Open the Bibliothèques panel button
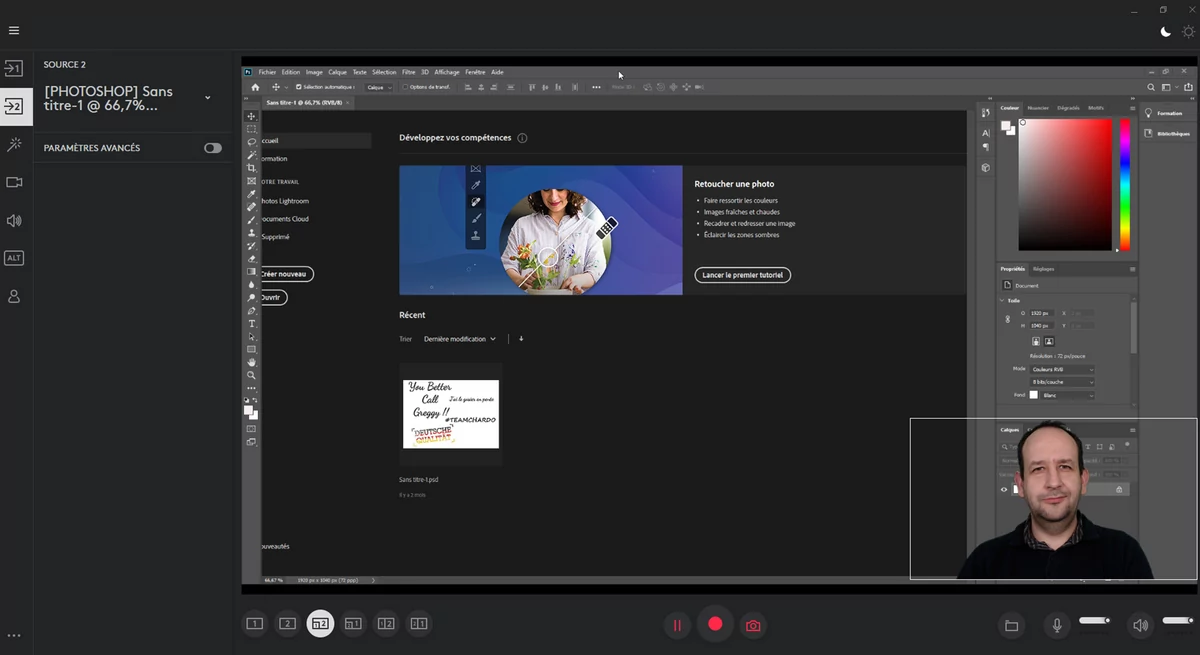The height and width of the screenshot is (655, 1200). pos(1167,133)
